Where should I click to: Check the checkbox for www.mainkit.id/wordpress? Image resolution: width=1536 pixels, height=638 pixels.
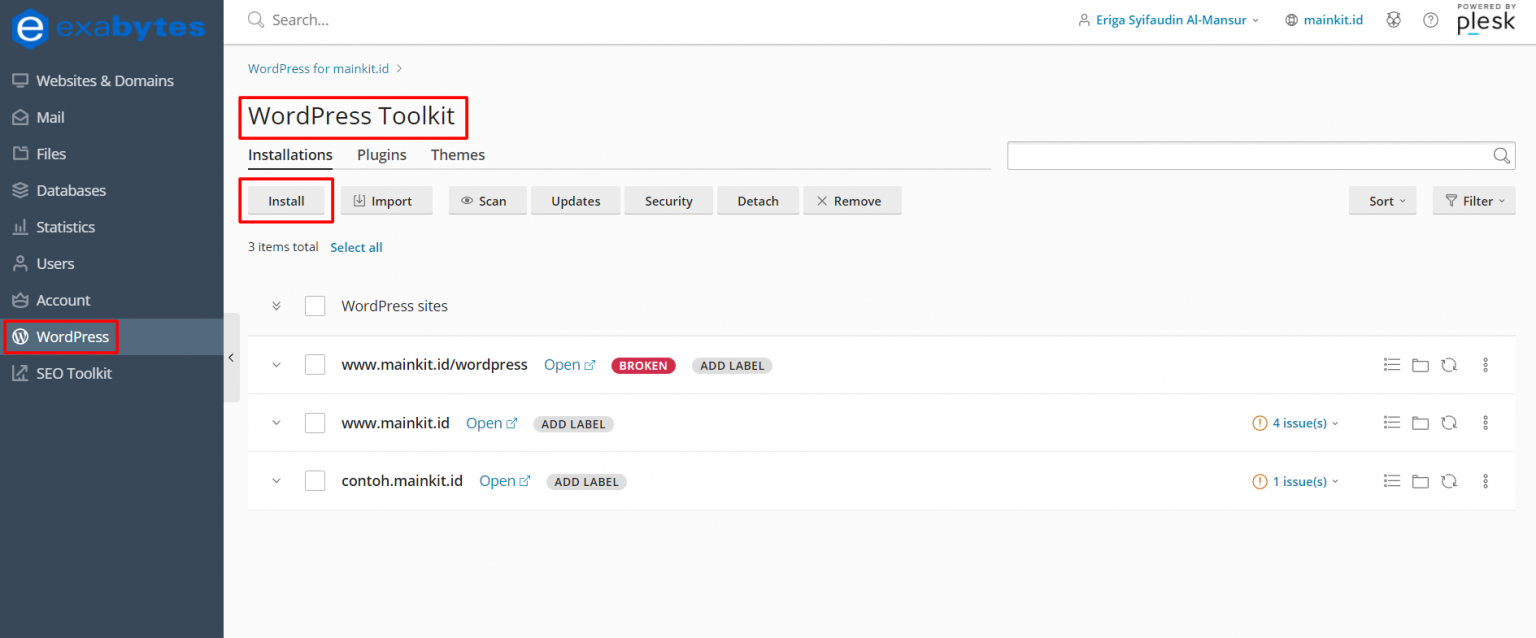(x=315, y=364)
